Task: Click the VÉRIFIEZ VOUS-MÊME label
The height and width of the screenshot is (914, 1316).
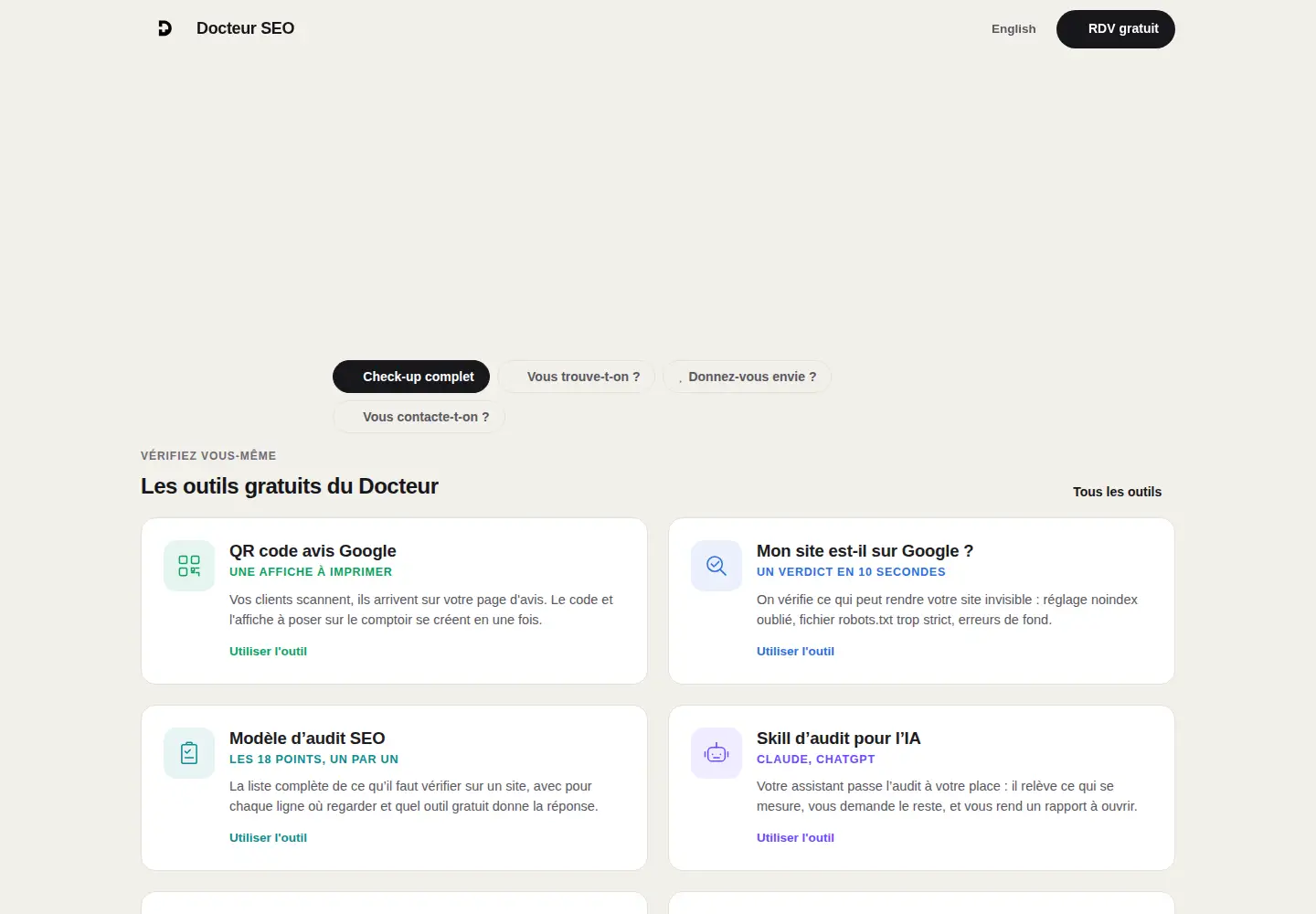Action: coord(208,456)
